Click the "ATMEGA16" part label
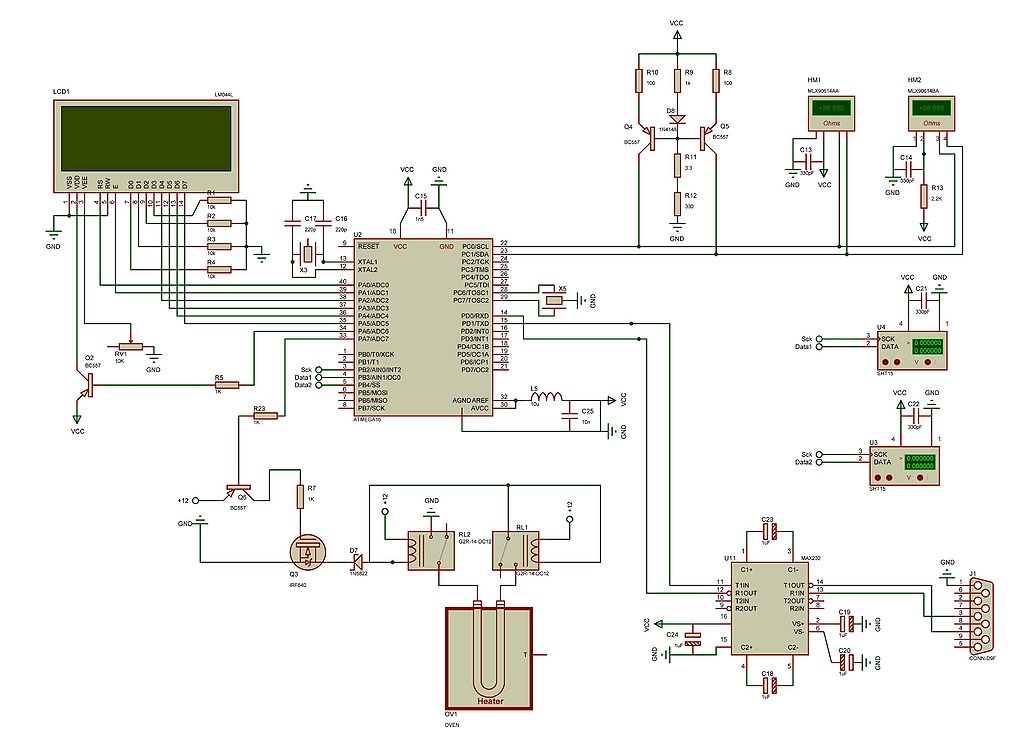Viewport: 1024px width, 755px height. pyautogui.click(x=367, y=420)
